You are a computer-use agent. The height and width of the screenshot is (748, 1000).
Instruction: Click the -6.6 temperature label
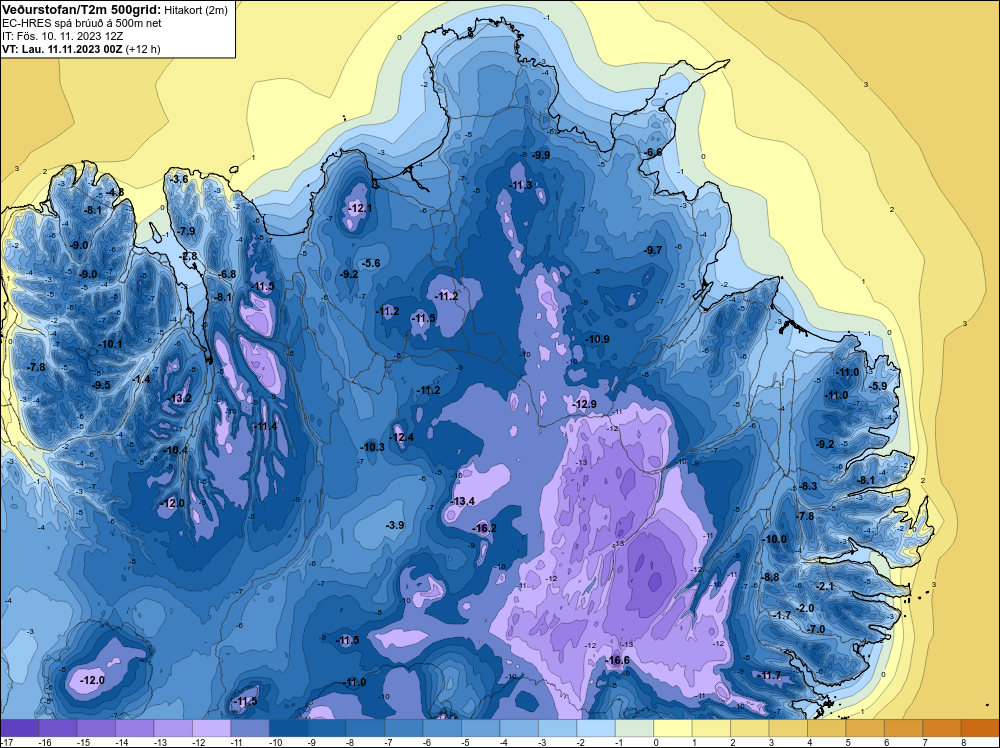click(653, 152)
